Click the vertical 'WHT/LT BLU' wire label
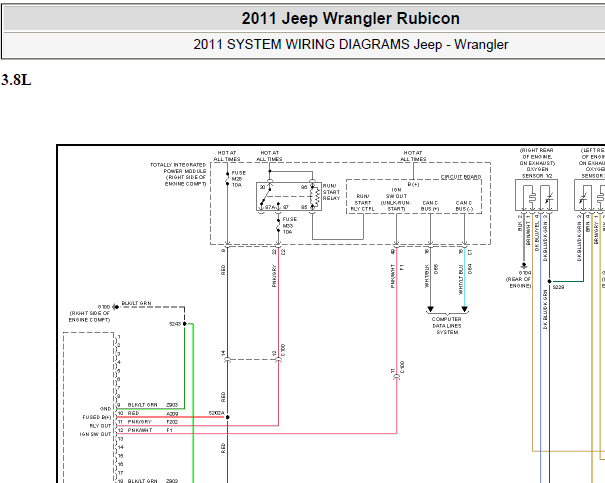605x483 pixels. point(461,280)
